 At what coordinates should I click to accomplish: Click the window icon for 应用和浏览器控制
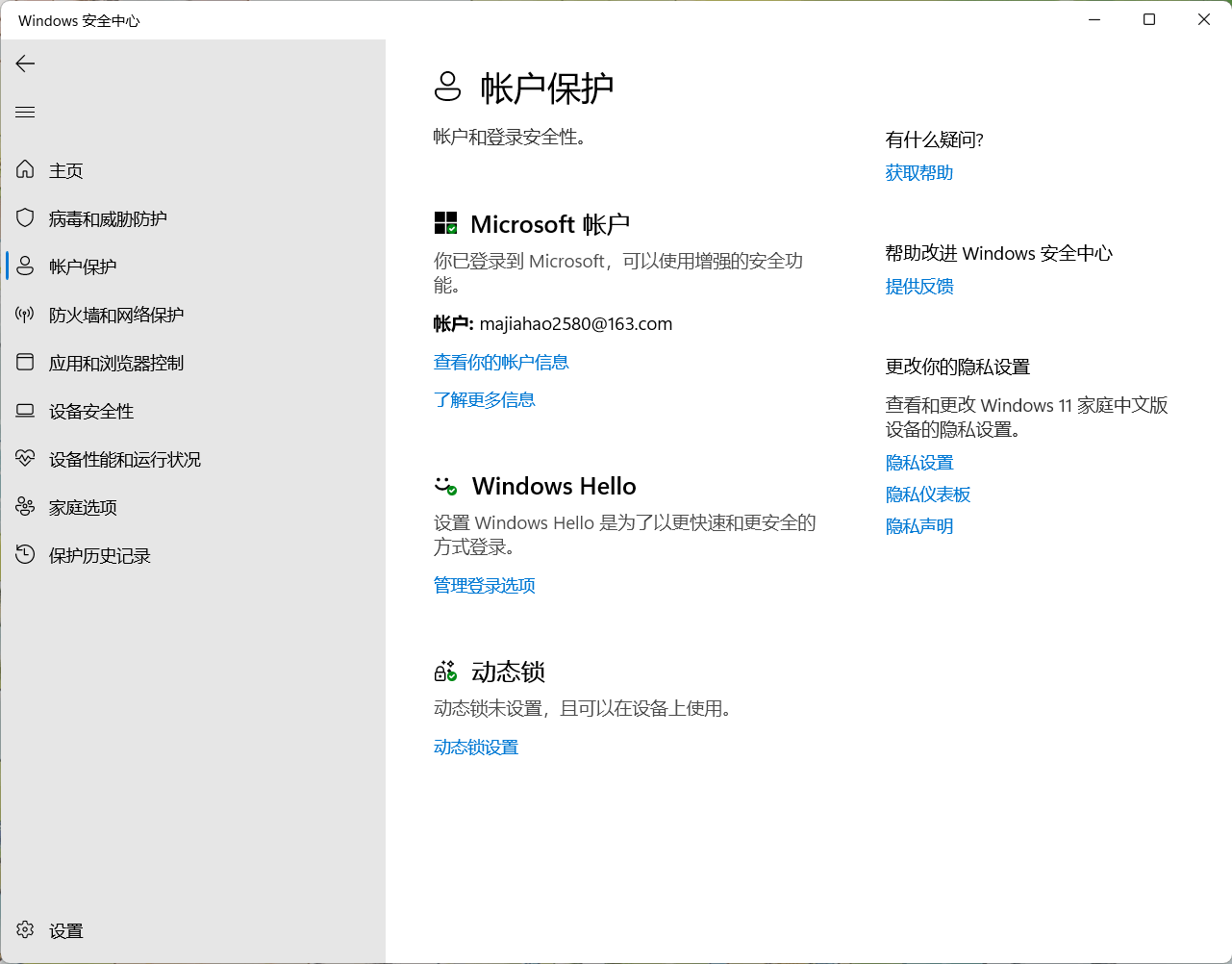pos(26,363)
